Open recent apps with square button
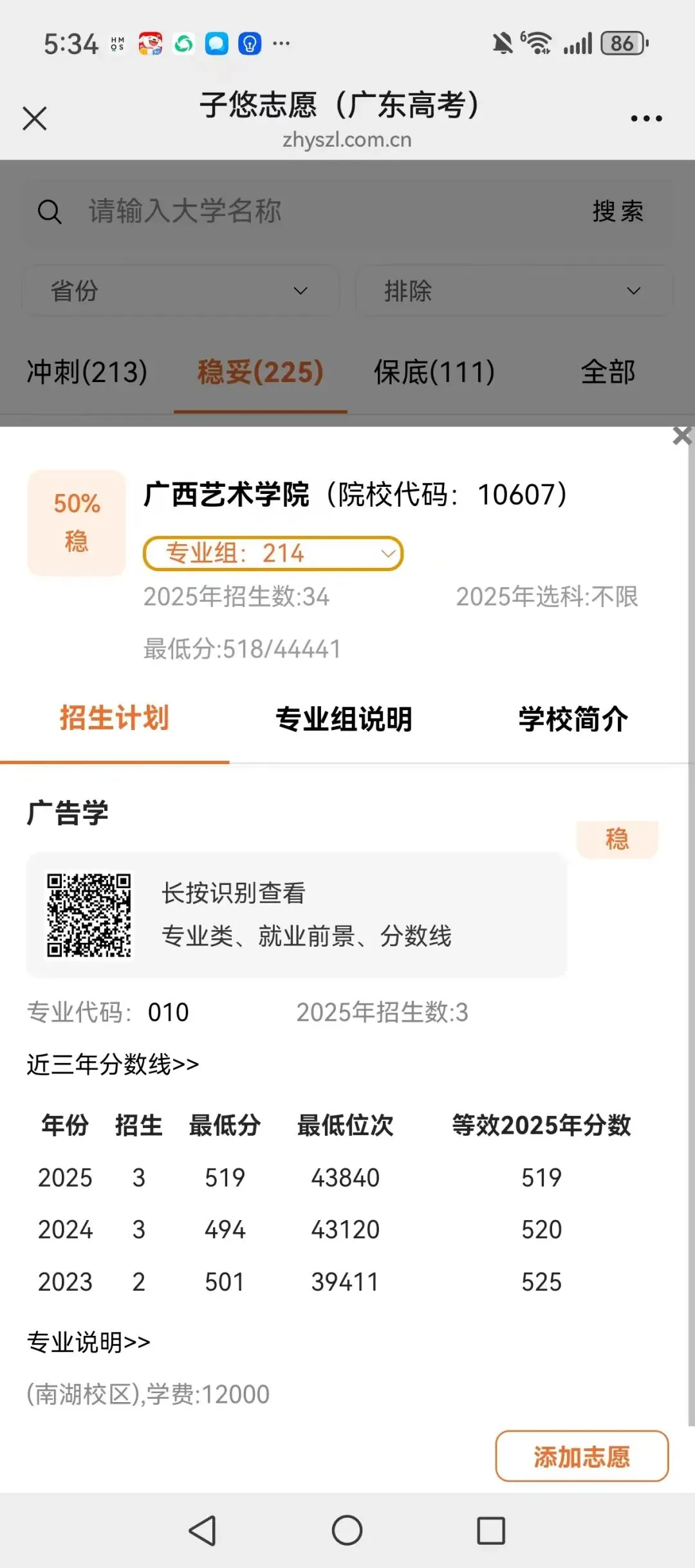 (x=491, y=1530)
